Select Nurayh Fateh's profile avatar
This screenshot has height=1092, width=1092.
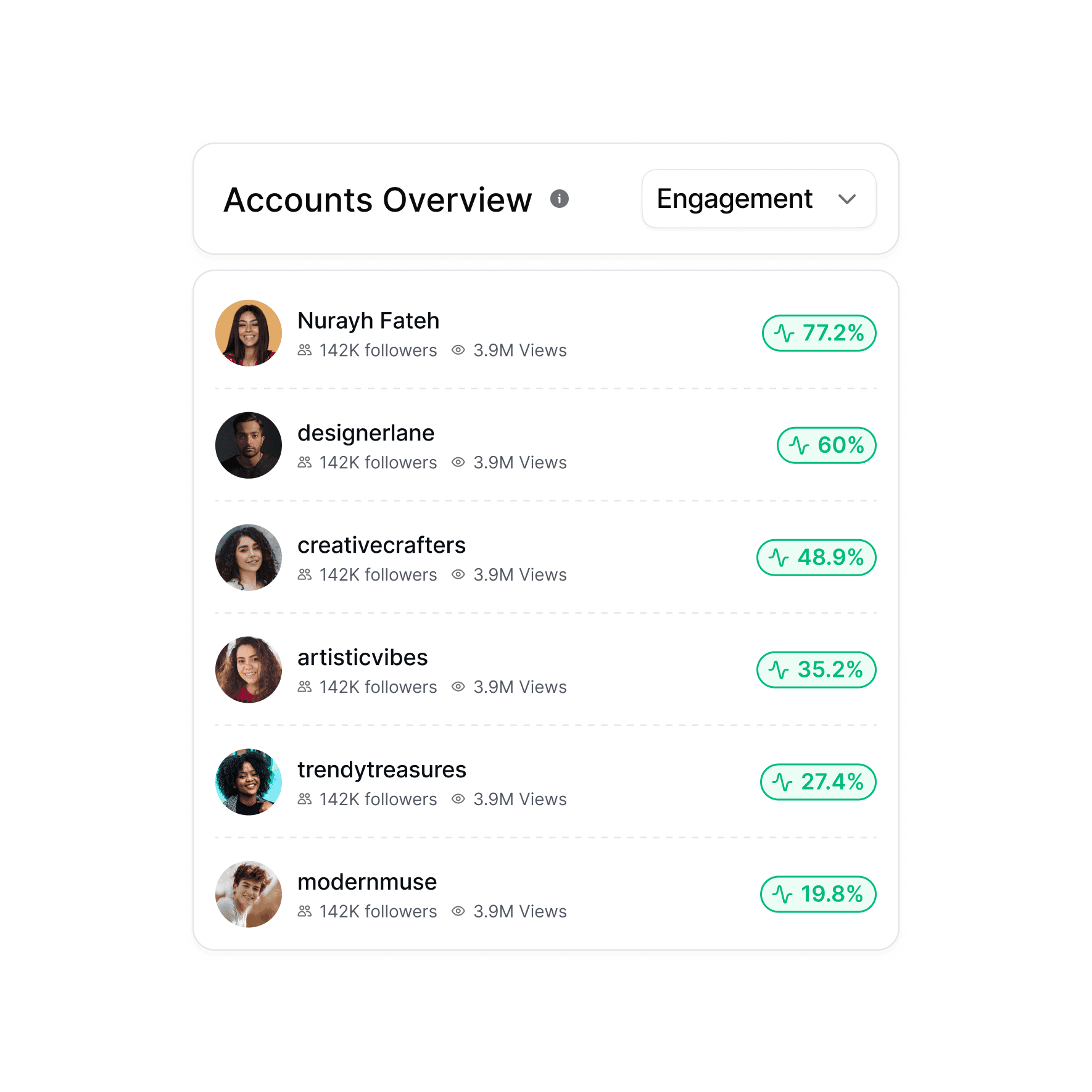[x=249, y=333]
